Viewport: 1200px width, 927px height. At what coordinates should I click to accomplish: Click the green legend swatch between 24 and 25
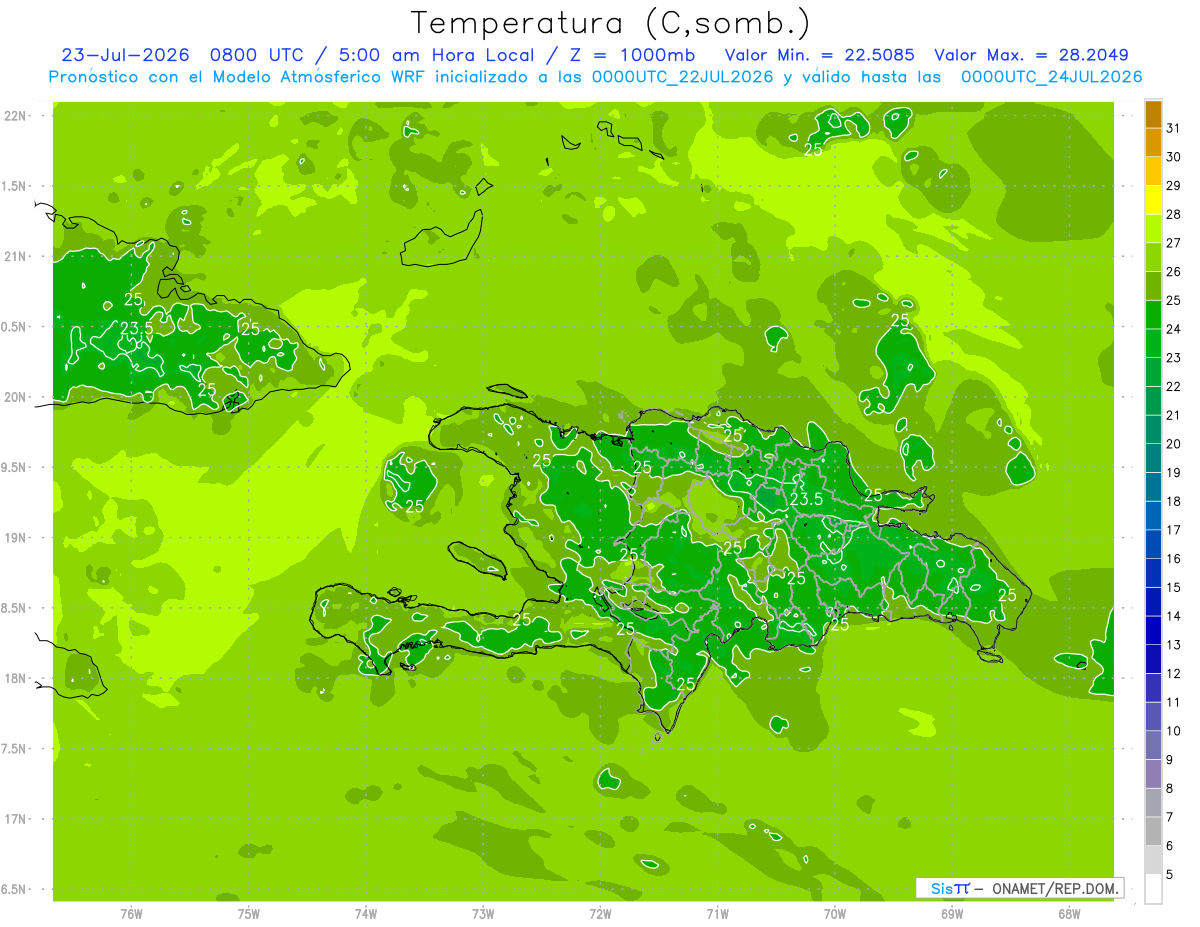pos(1153,315)
